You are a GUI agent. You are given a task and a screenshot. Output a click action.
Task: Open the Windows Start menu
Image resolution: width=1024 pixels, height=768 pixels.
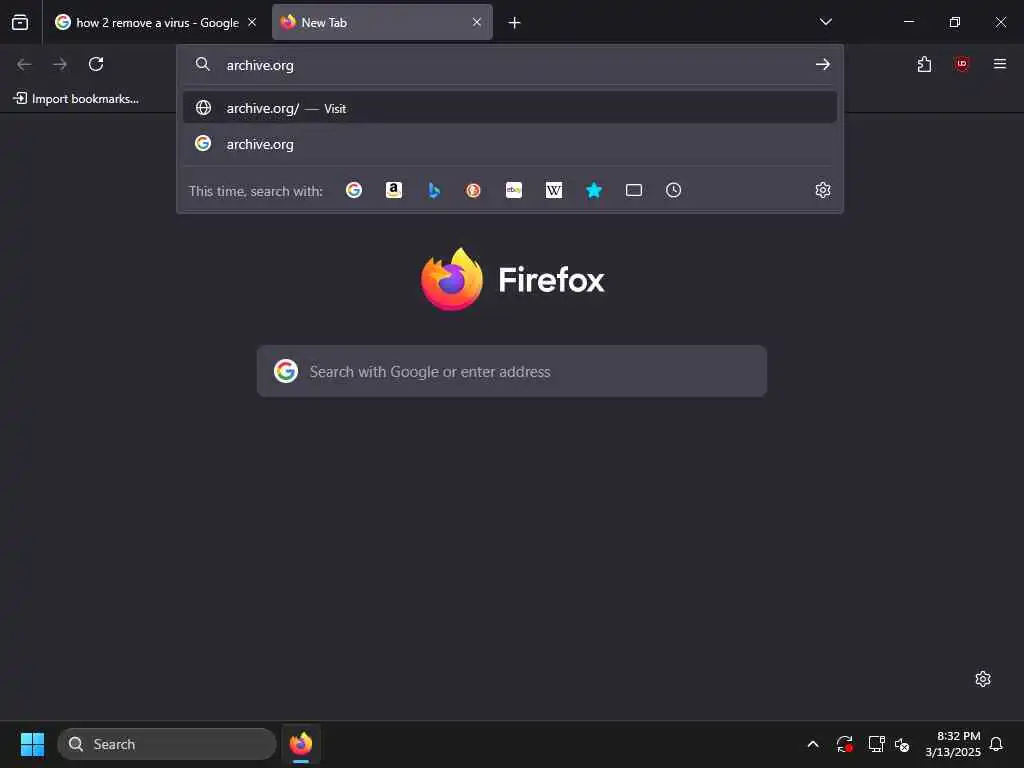click(32, 744)
